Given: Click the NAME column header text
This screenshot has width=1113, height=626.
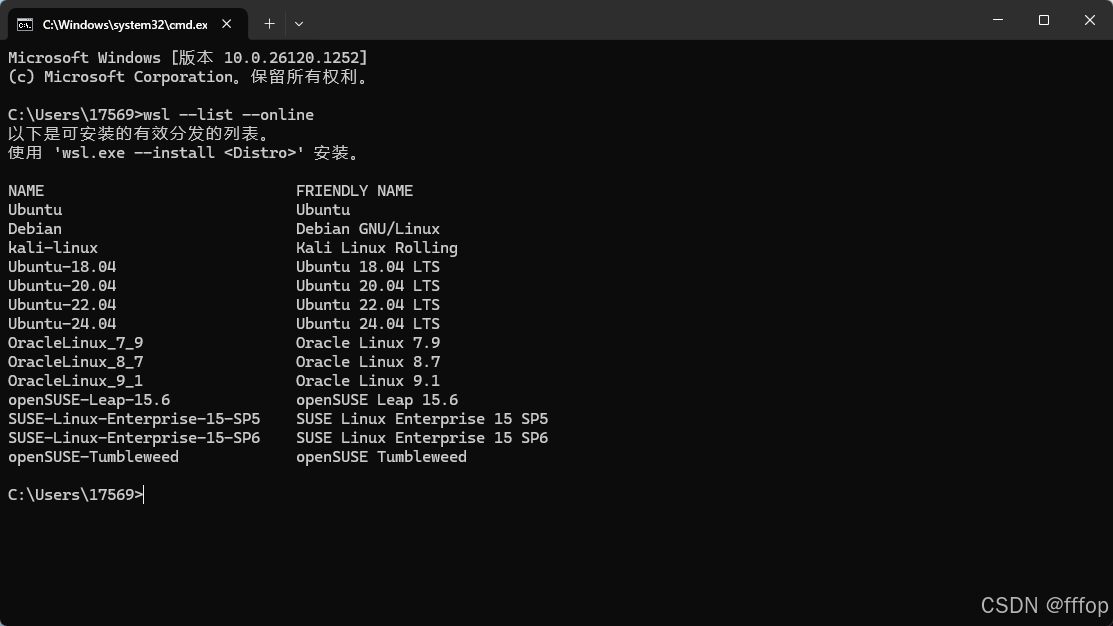Looking at the screenshot, I should 25,190.
